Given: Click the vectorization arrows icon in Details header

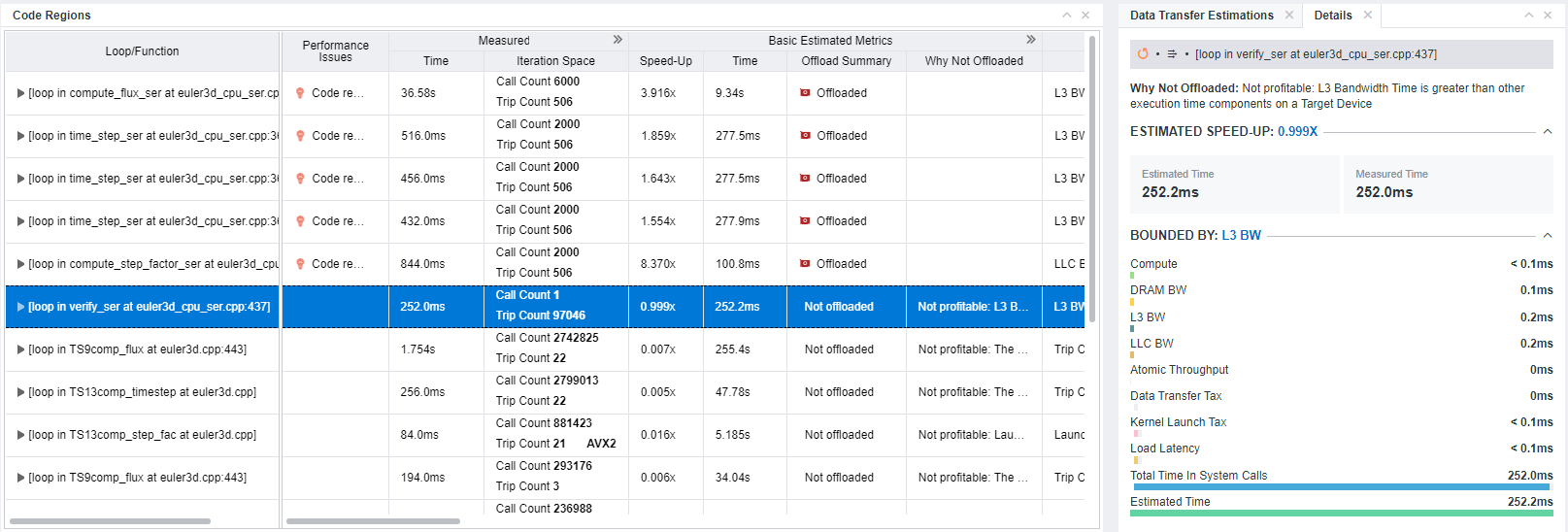Looking at the screenshot, I should click(x=1172, y=54).
